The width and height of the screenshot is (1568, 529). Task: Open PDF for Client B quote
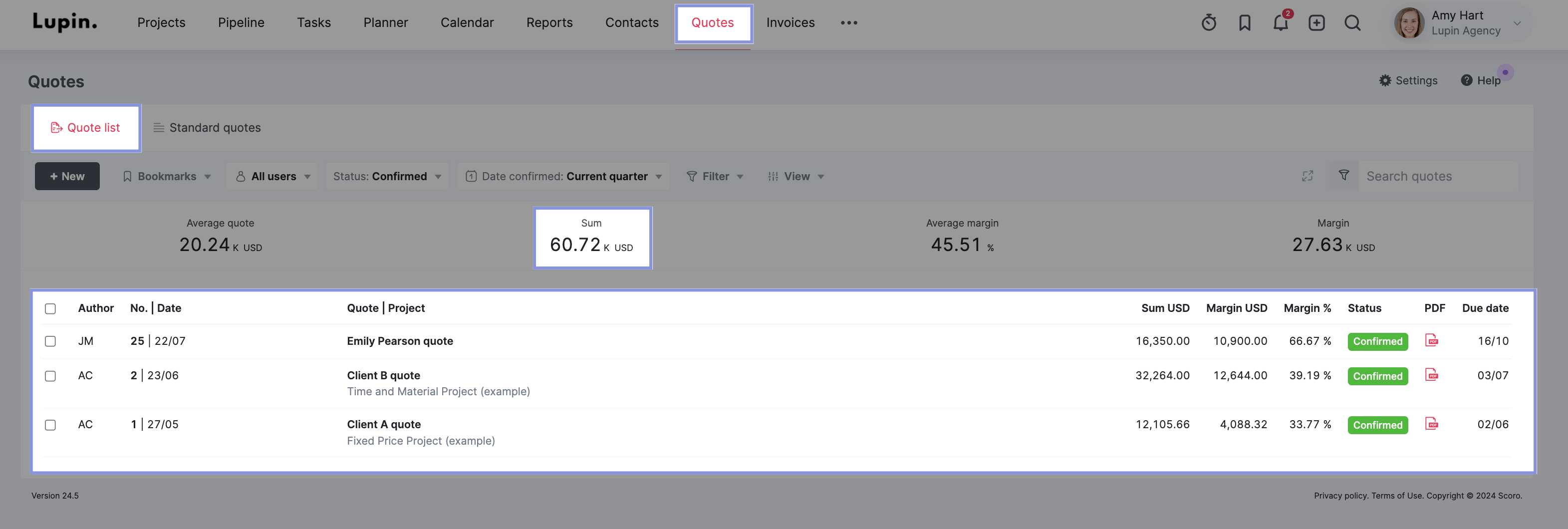click(1431, 375)
